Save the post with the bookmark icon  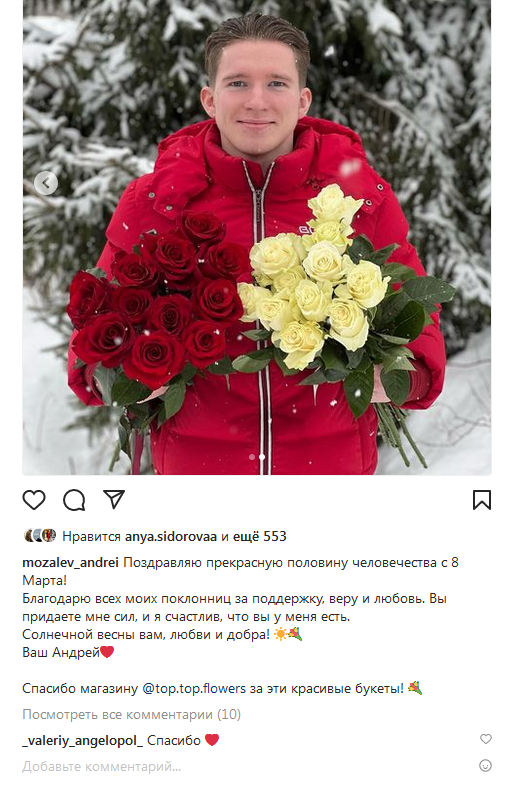tap(482, 500)
